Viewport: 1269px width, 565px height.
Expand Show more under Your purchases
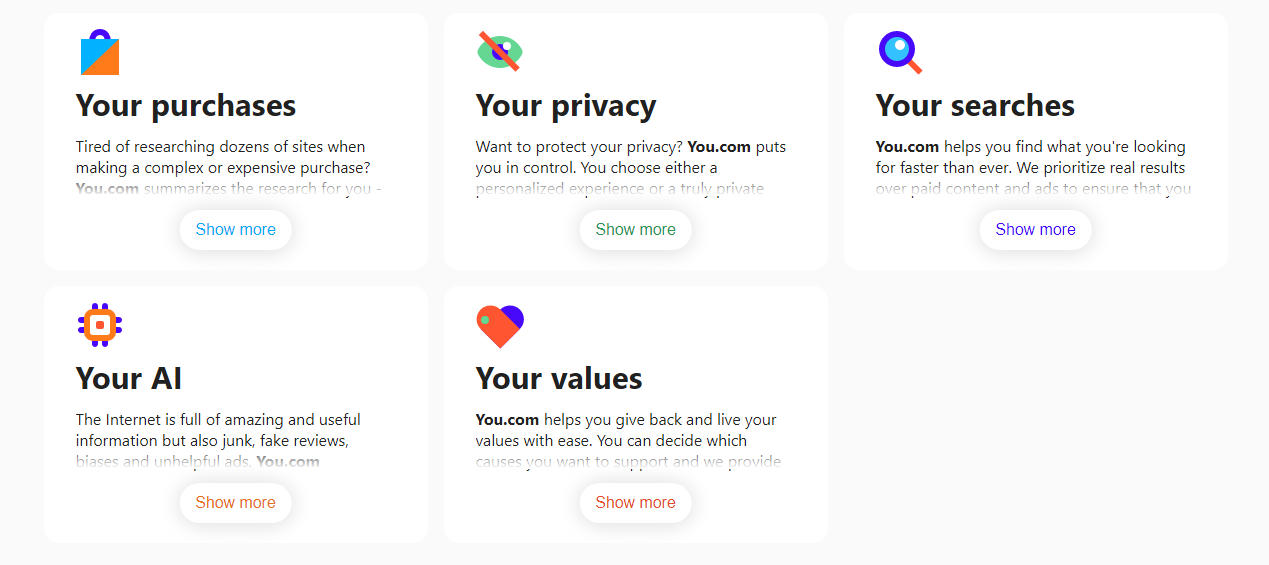[235, 230]
